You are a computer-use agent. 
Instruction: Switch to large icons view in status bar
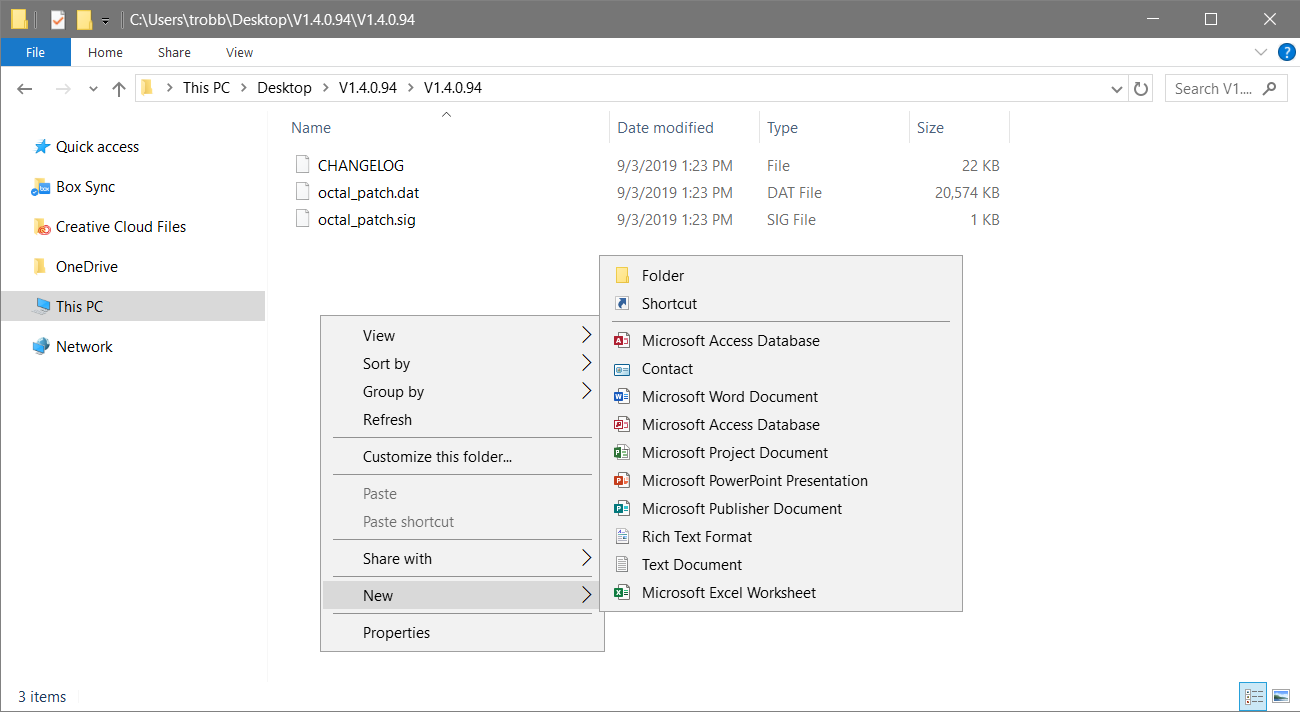coord(1280,696)
